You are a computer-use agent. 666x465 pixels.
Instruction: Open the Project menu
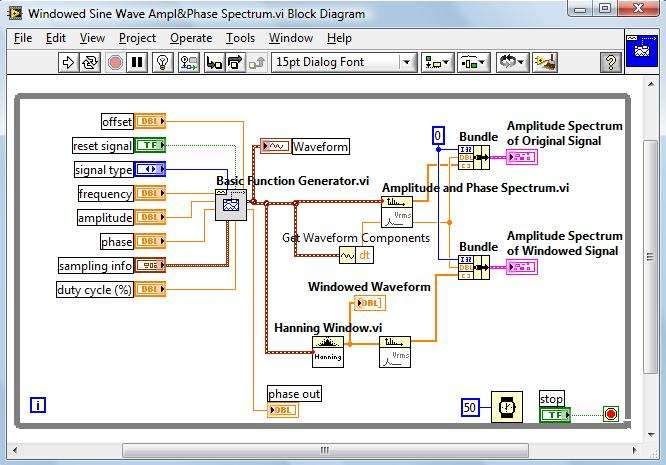pyautogui.click(x=137, y=38)
